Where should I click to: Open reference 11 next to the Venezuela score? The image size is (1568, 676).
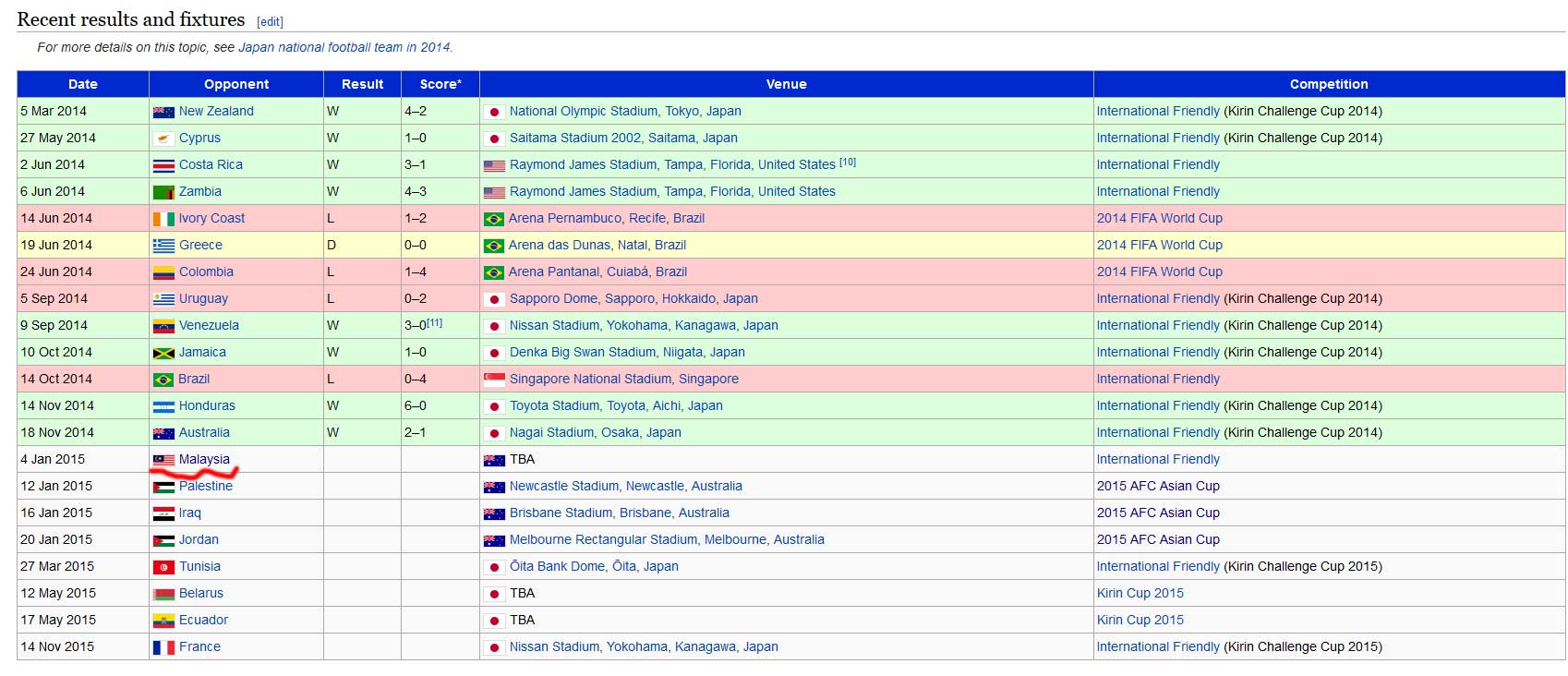(x=434, y=322)
